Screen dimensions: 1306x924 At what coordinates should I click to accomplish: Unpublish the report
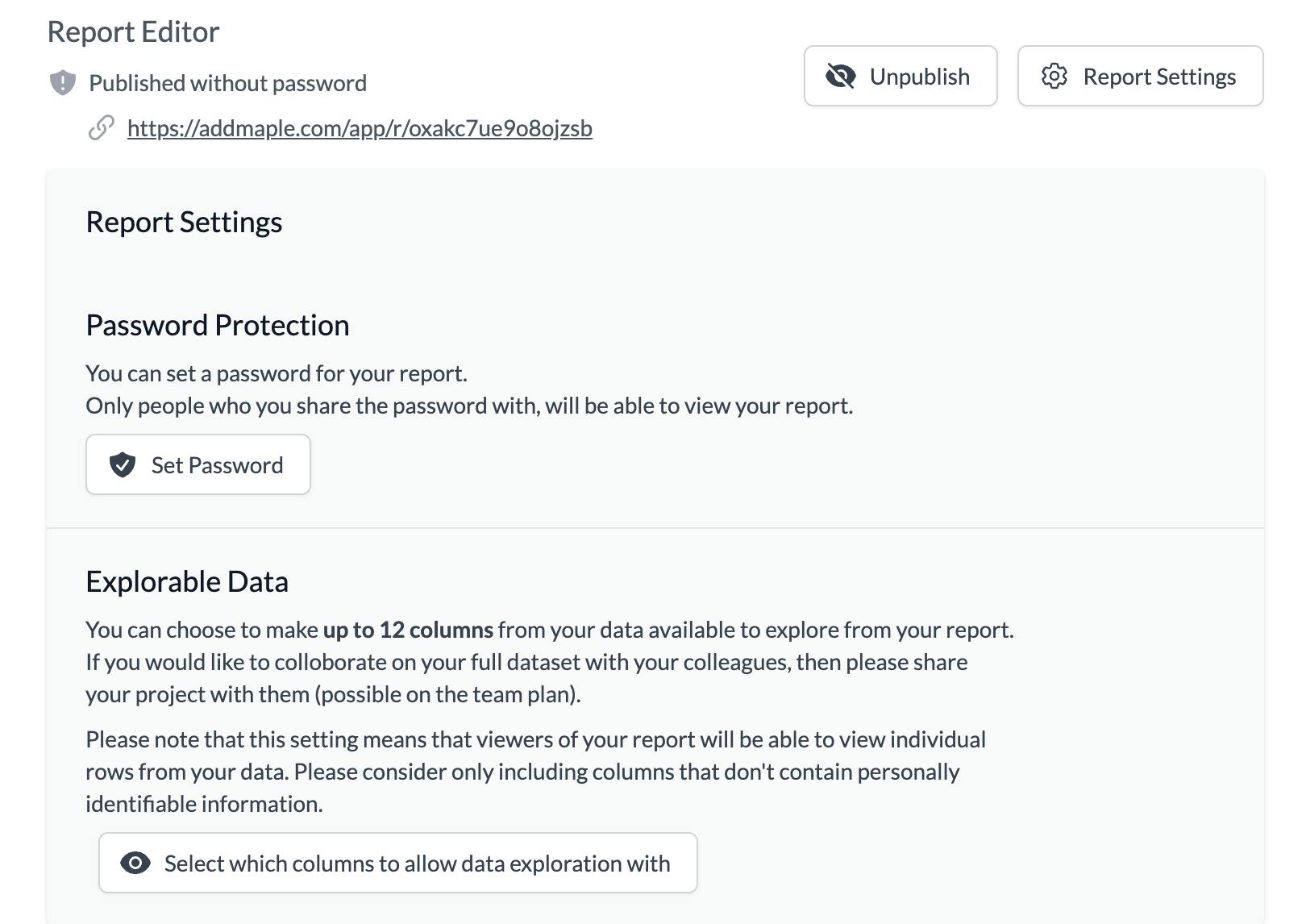900,77
